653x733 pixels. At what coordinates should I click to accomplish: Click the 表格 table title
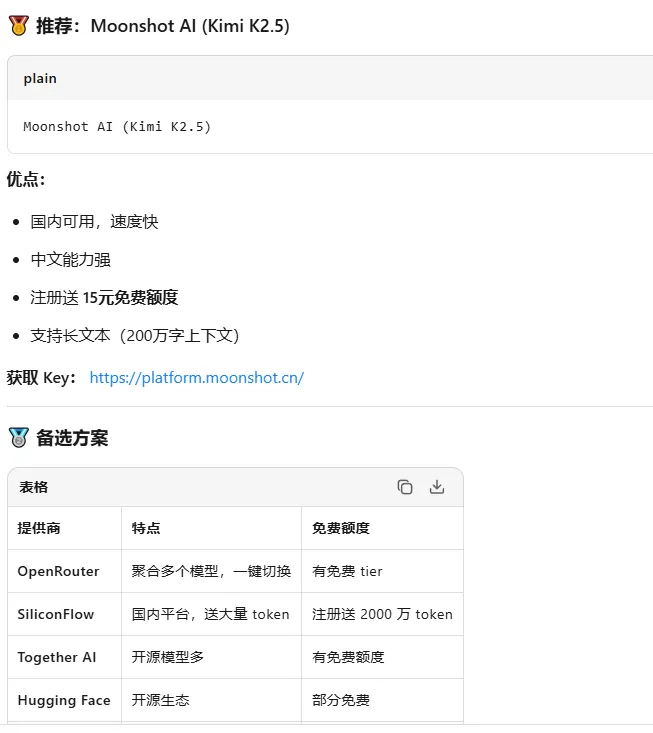tap(34, 487)
